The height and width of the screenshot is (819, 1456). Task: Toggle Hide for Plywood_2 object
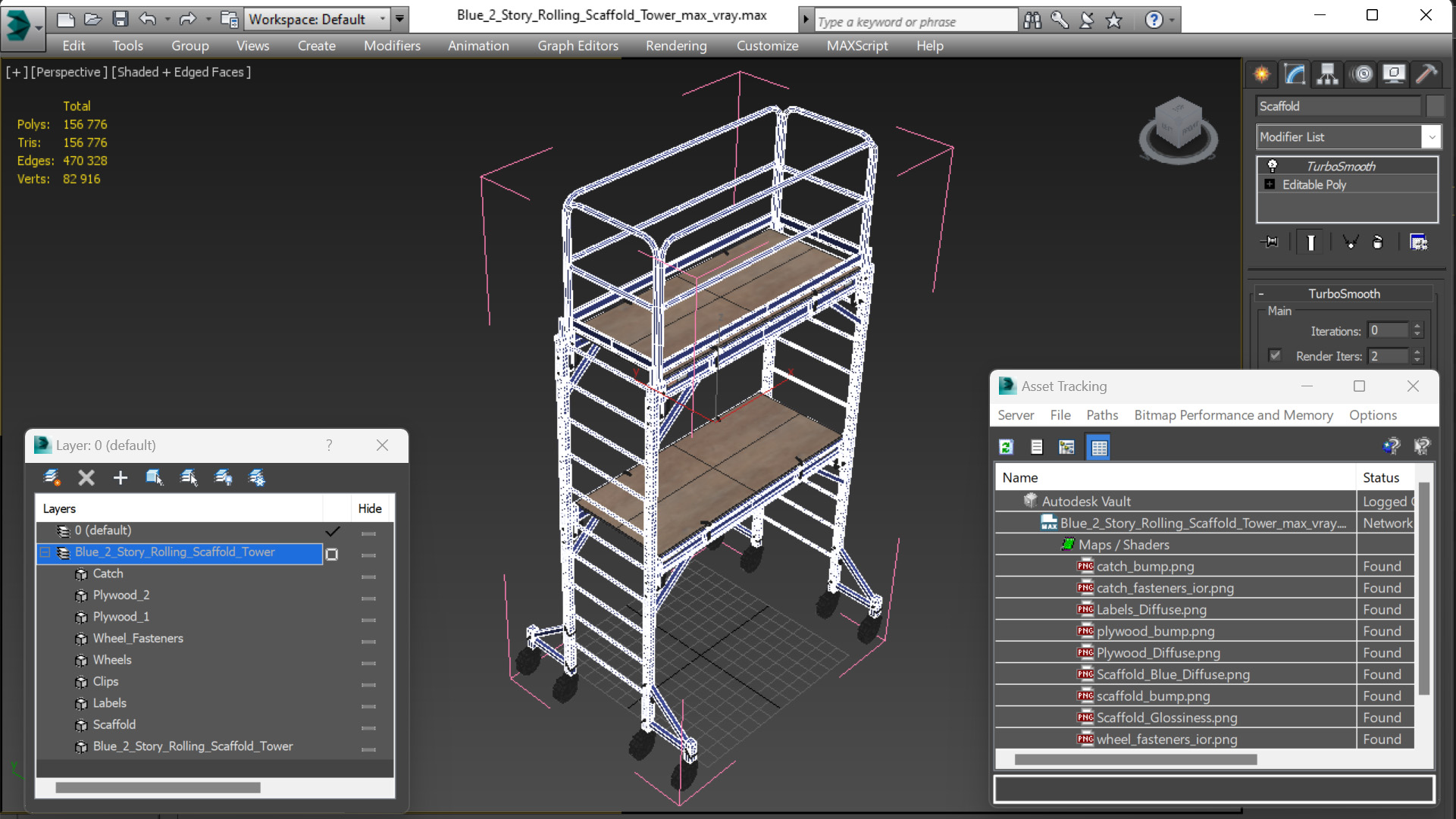pyautogui.click(x=369, y=599)
